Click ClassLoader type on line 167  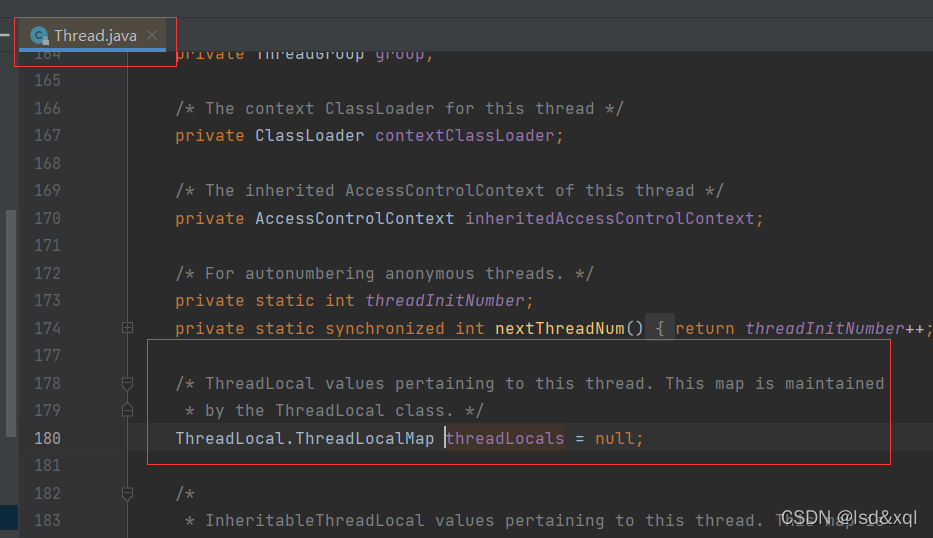pos(309,136)
